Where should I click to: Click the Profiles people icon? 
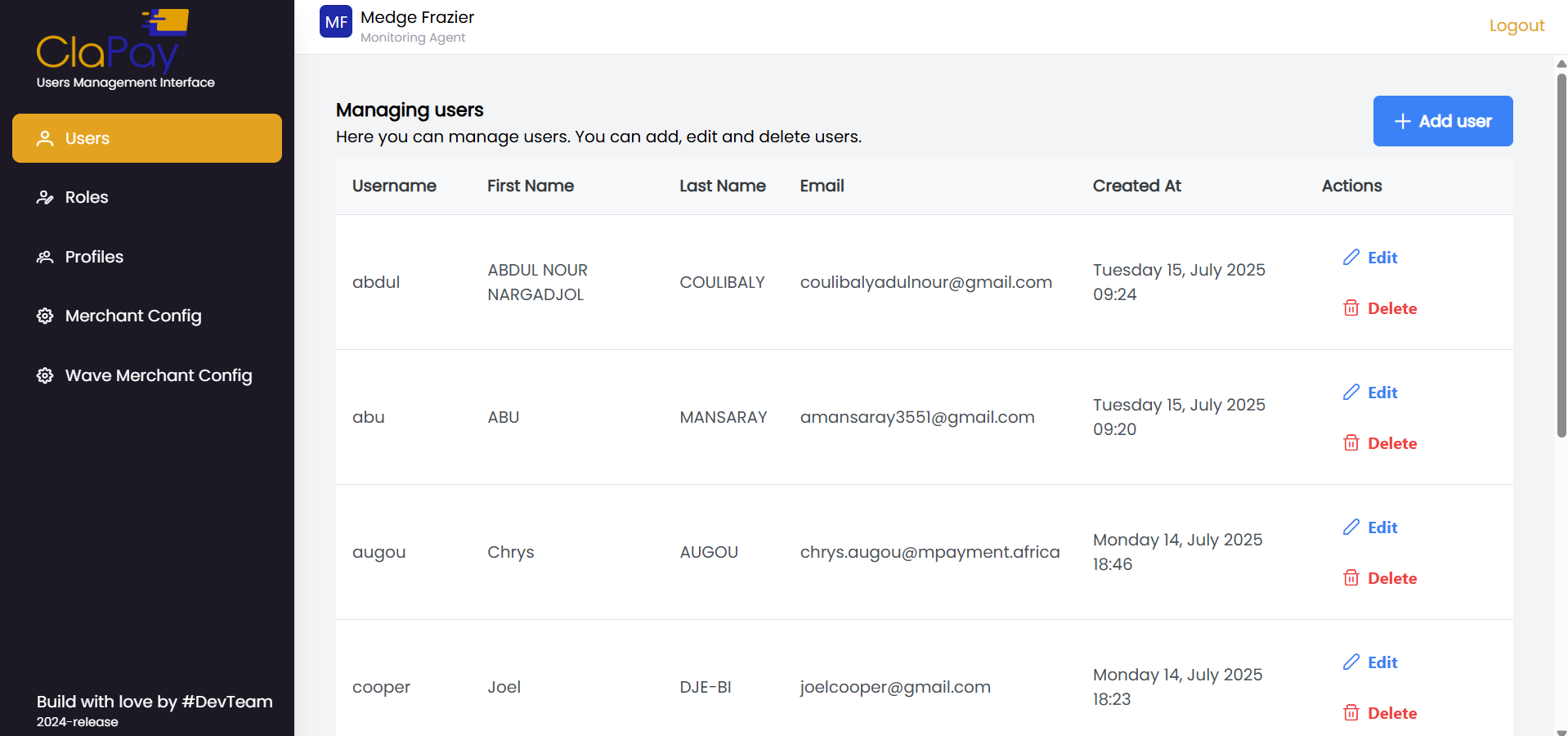pyautogui.click(x=45, y=256)
